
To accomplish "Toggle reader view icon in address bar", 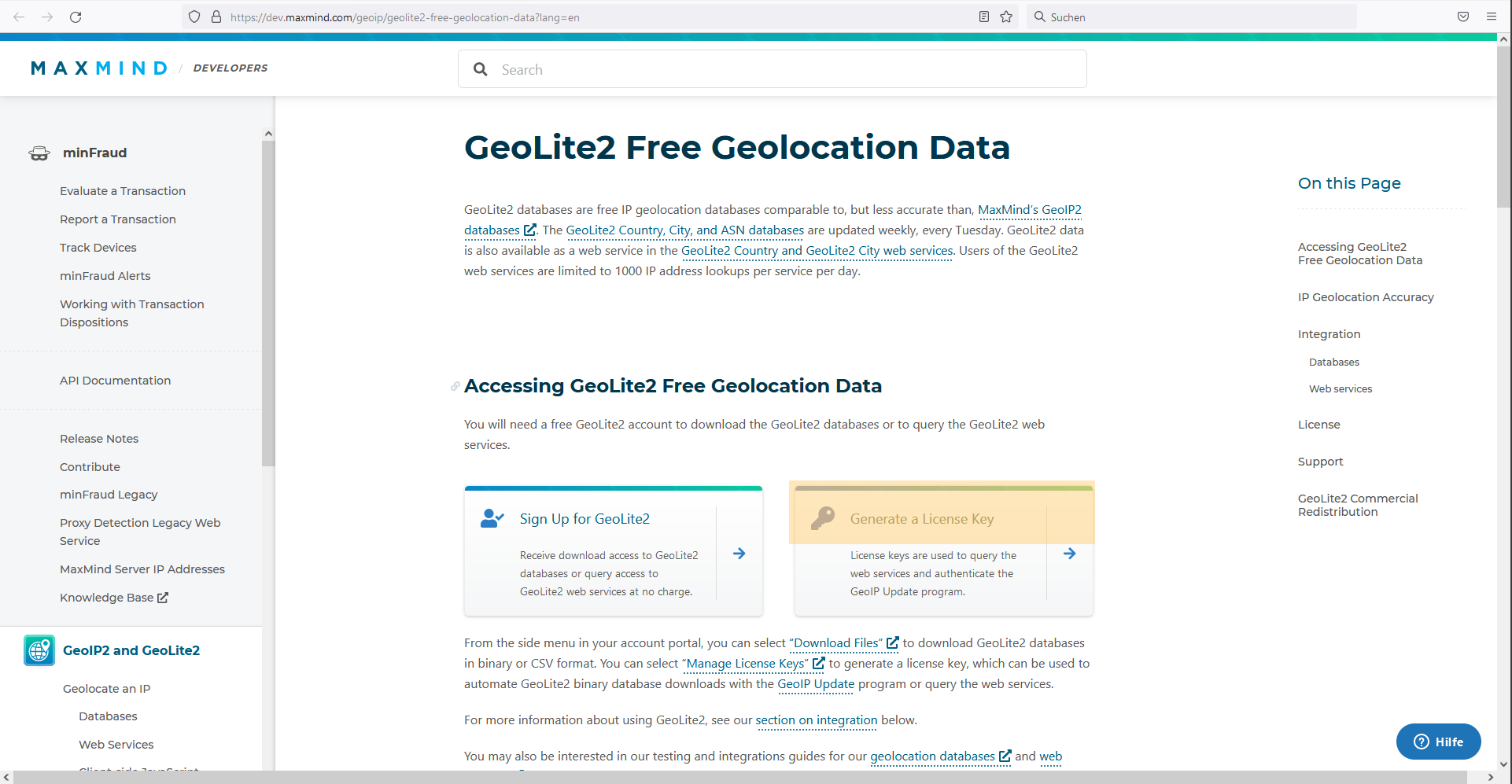I will [983, 17].
